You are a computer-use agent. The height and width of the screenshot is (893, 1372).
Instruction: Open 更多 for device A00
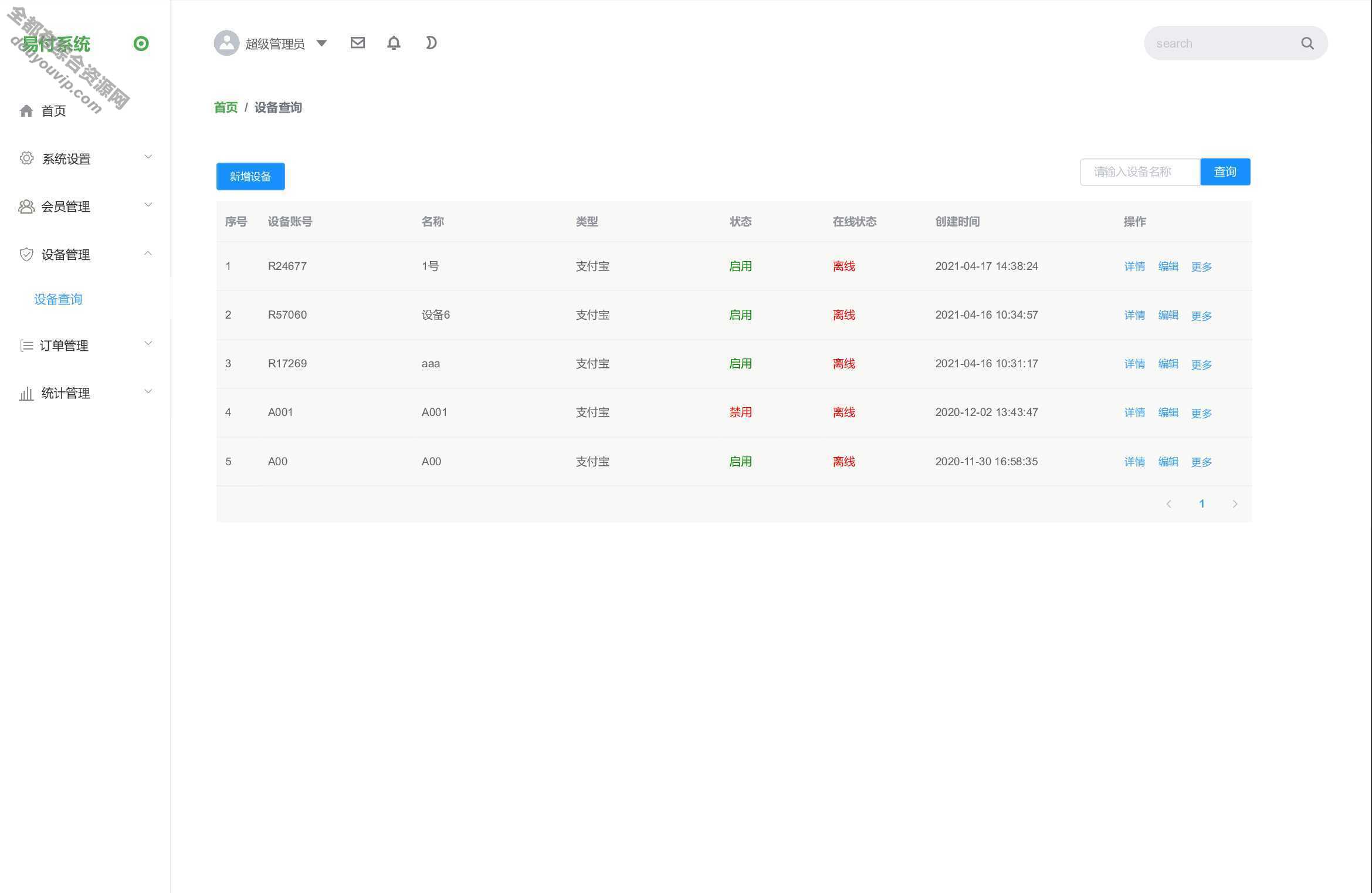pyautogui.click(x=1201, y=462)
